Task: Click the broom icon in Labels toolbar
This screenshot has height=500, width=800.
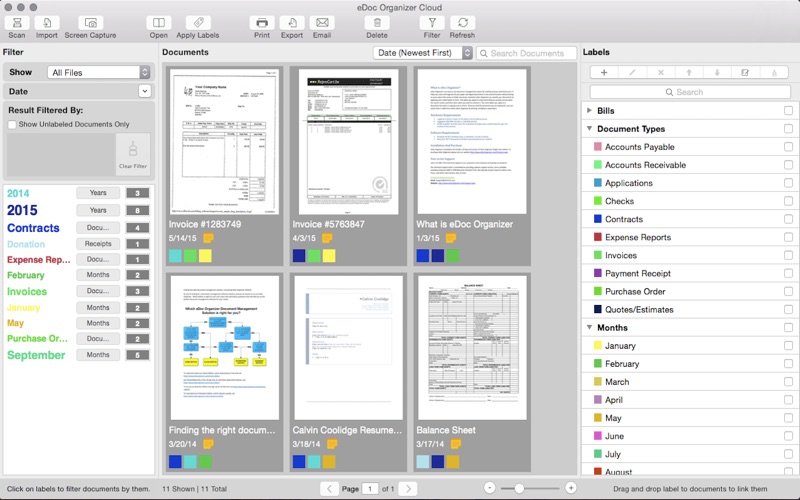Action: click(774, 72)
